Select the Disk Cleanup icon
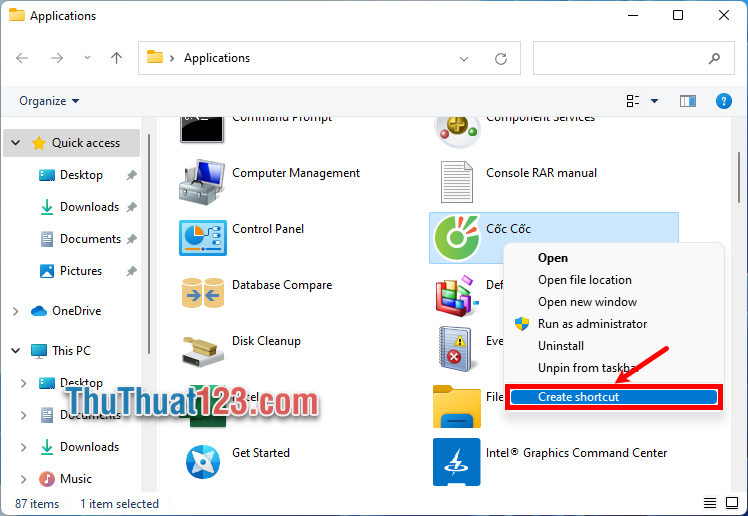 (203, 351)
